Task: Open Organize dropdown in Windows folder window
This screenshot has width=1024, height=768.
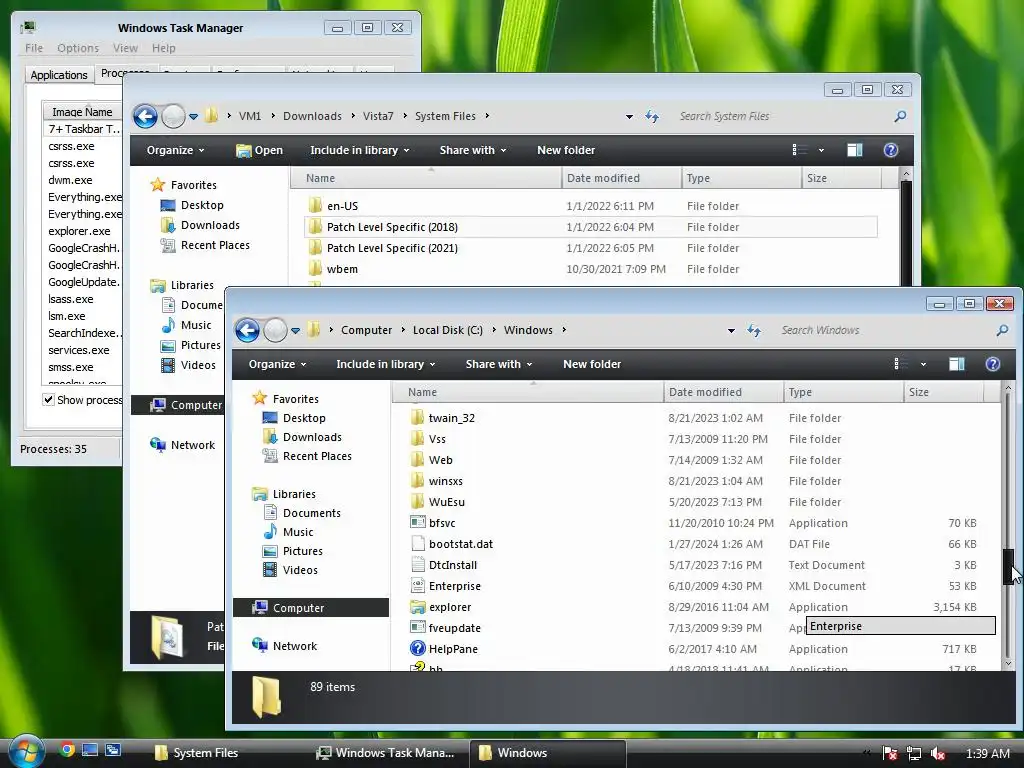Action: [x=277, y=364]
